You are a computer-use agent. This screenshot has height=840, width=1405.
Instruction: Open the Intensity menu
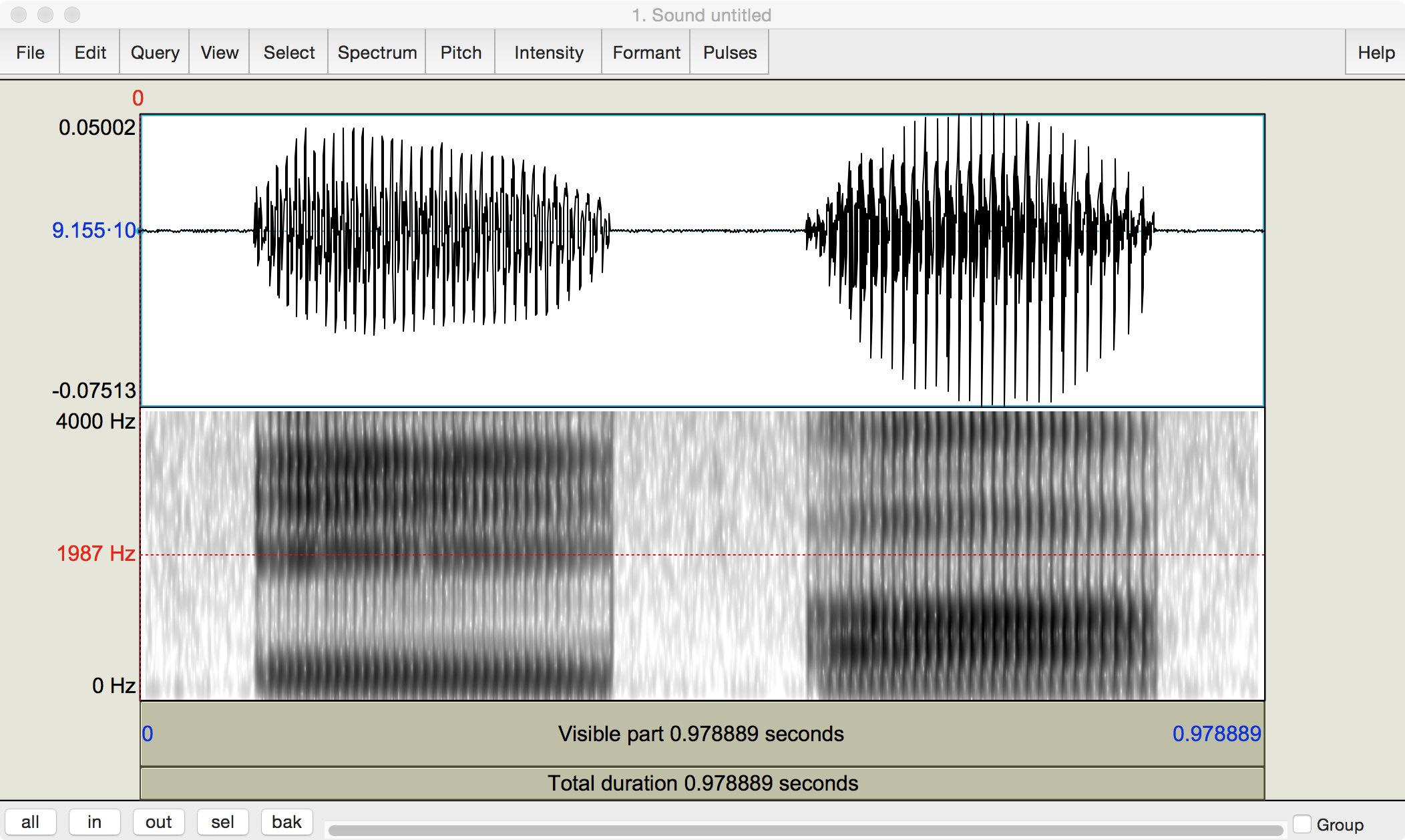point(549,52)
